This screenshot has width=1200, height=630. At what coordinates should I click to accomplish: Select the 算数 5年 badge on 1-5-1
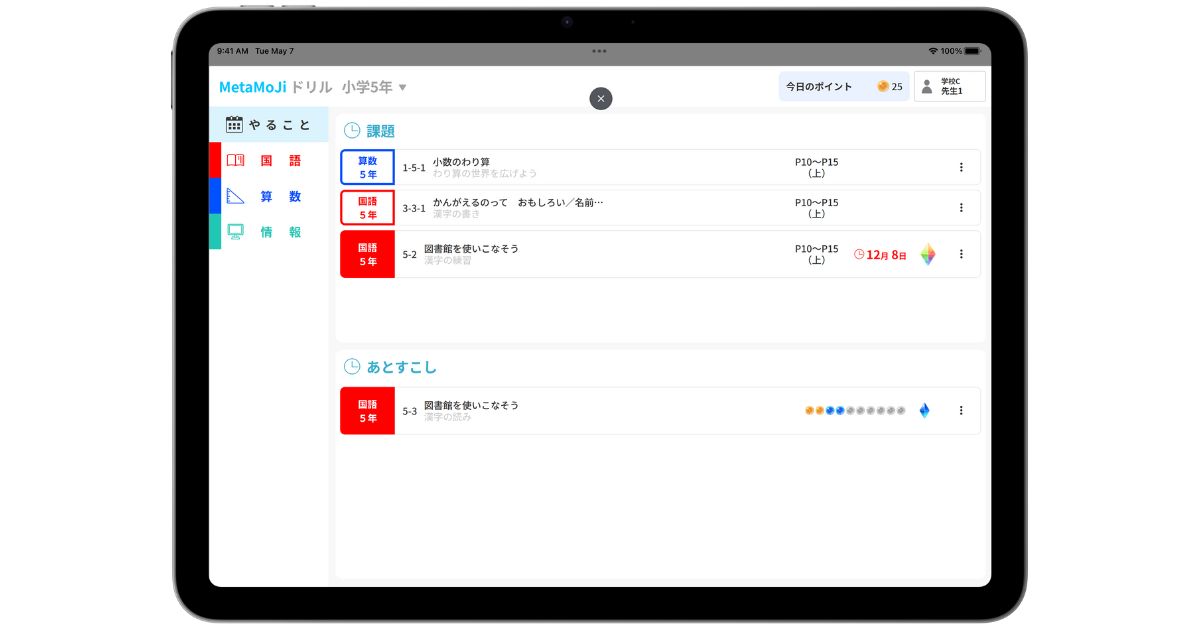[367, 166]
